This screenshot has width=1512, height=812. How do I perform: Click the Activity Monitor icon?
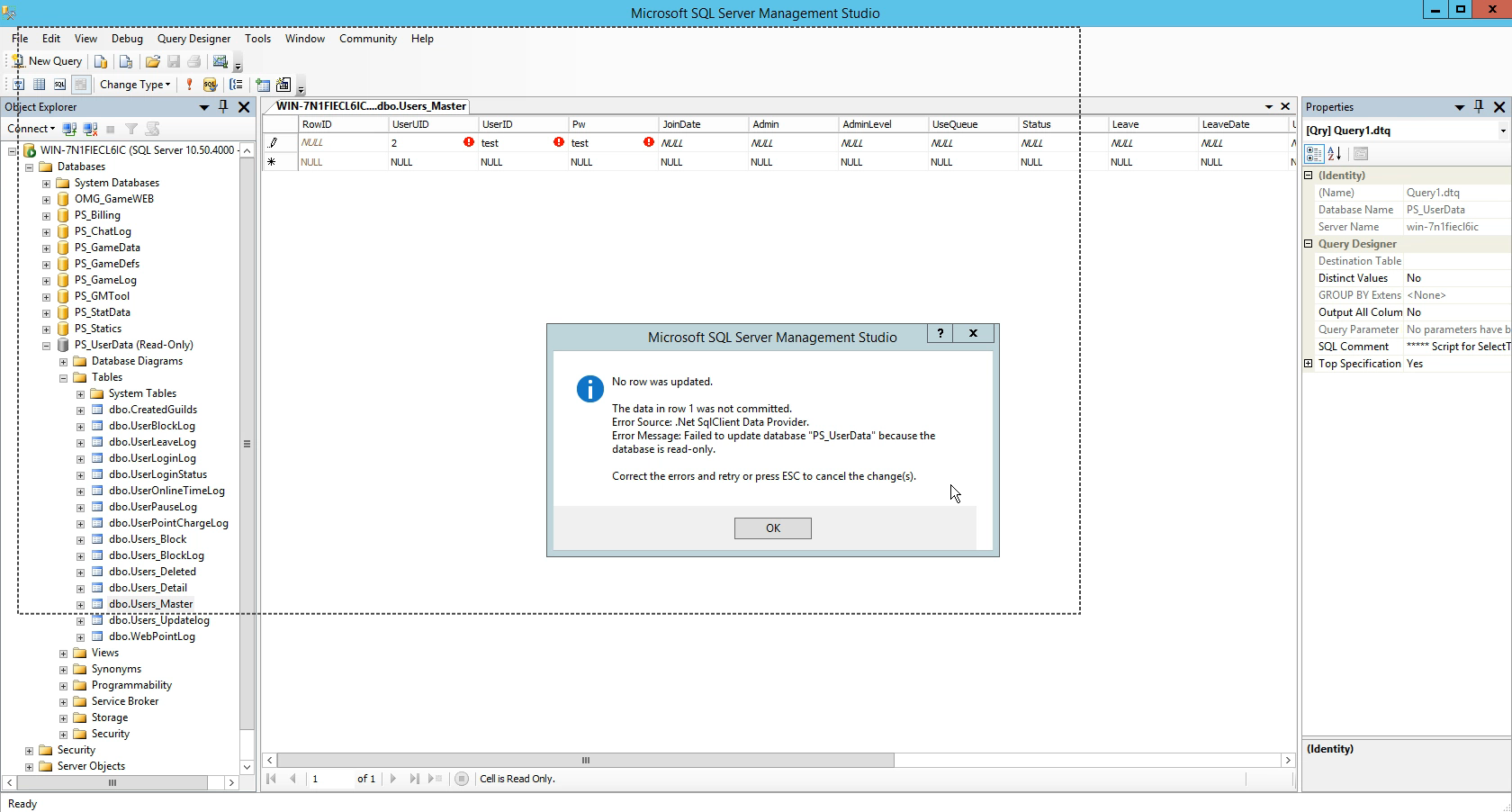click(220, 61)
